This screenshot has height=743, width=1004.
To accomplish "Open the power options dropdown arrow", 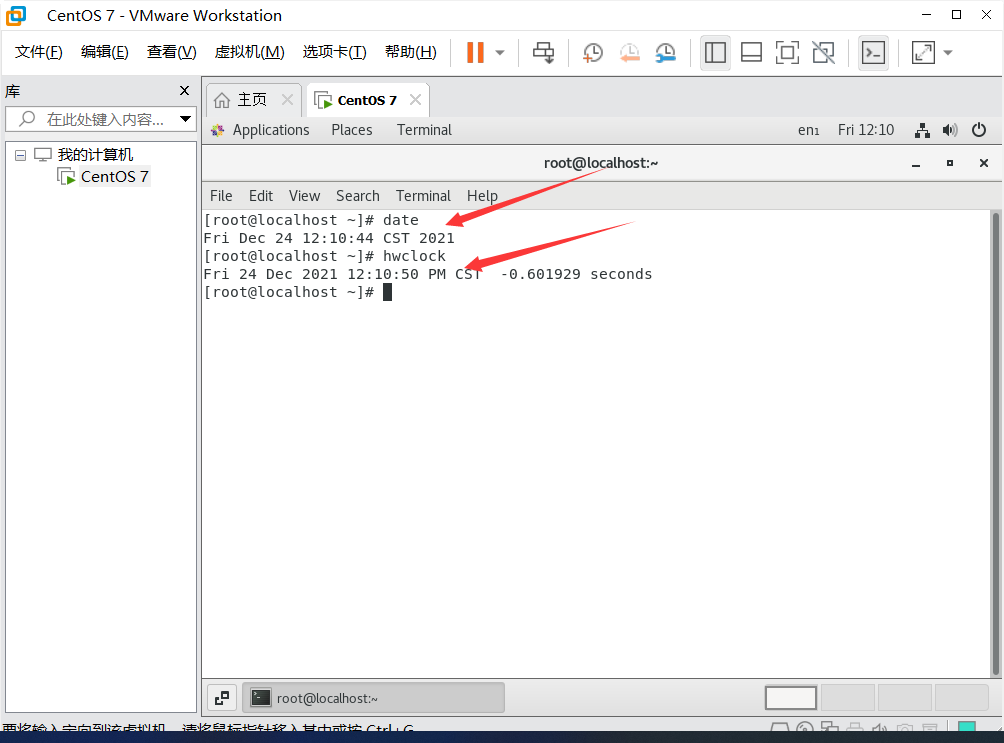I will click(x=500, y=53).
